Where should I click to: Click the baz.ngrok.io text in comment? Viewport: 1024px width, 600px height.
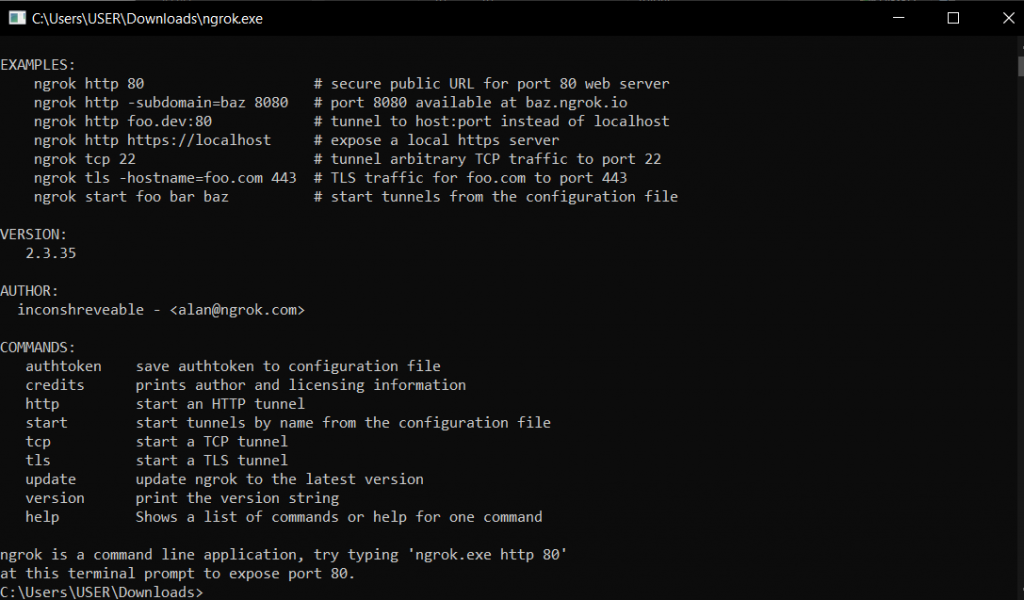577,103
